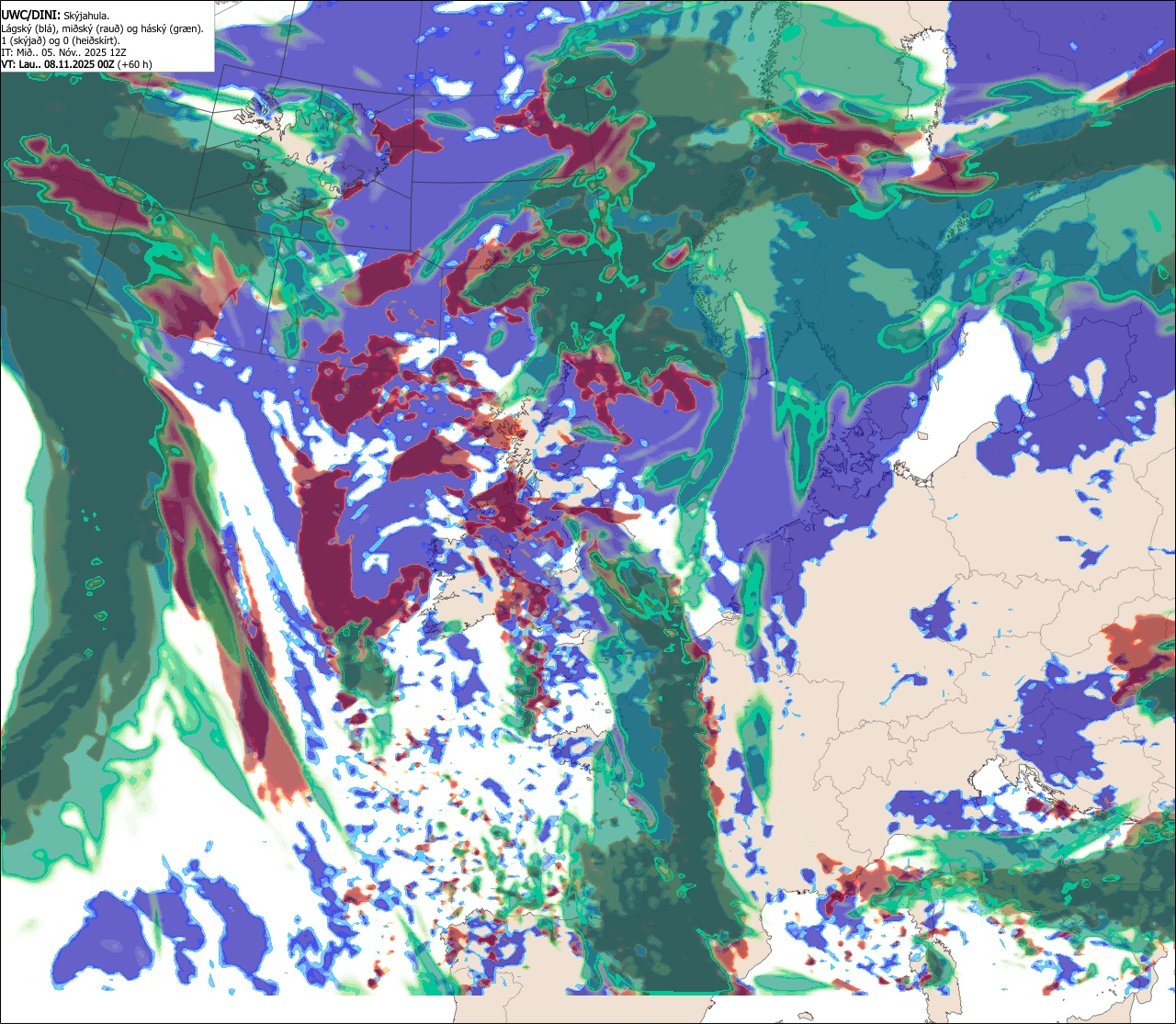1176x1024 pixels.
Task: Click the 'IT: Mið.. 05. Nóv.. 2025 12Z' line
Action: coord(64,52)
